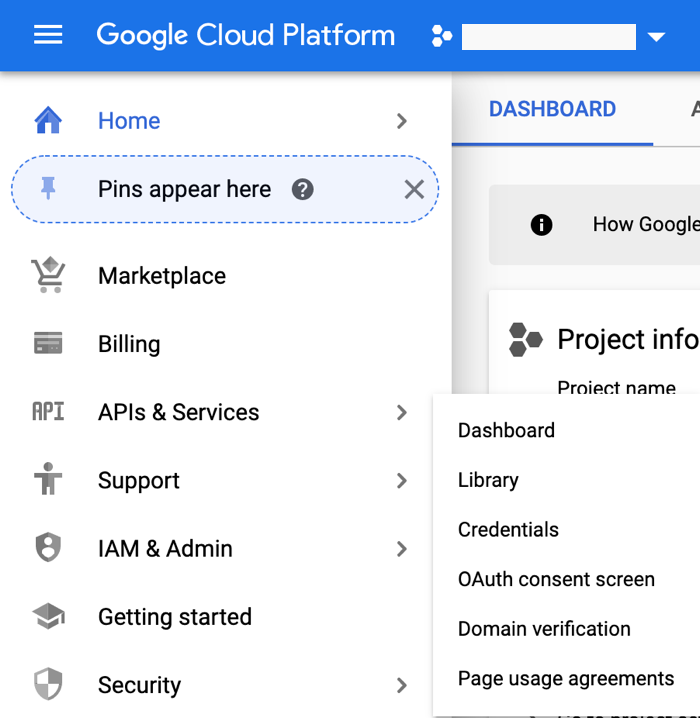The height and width of the screenshot is (718, 700).
Task: Click the help question mark near Pins
Action: (303, 189)
